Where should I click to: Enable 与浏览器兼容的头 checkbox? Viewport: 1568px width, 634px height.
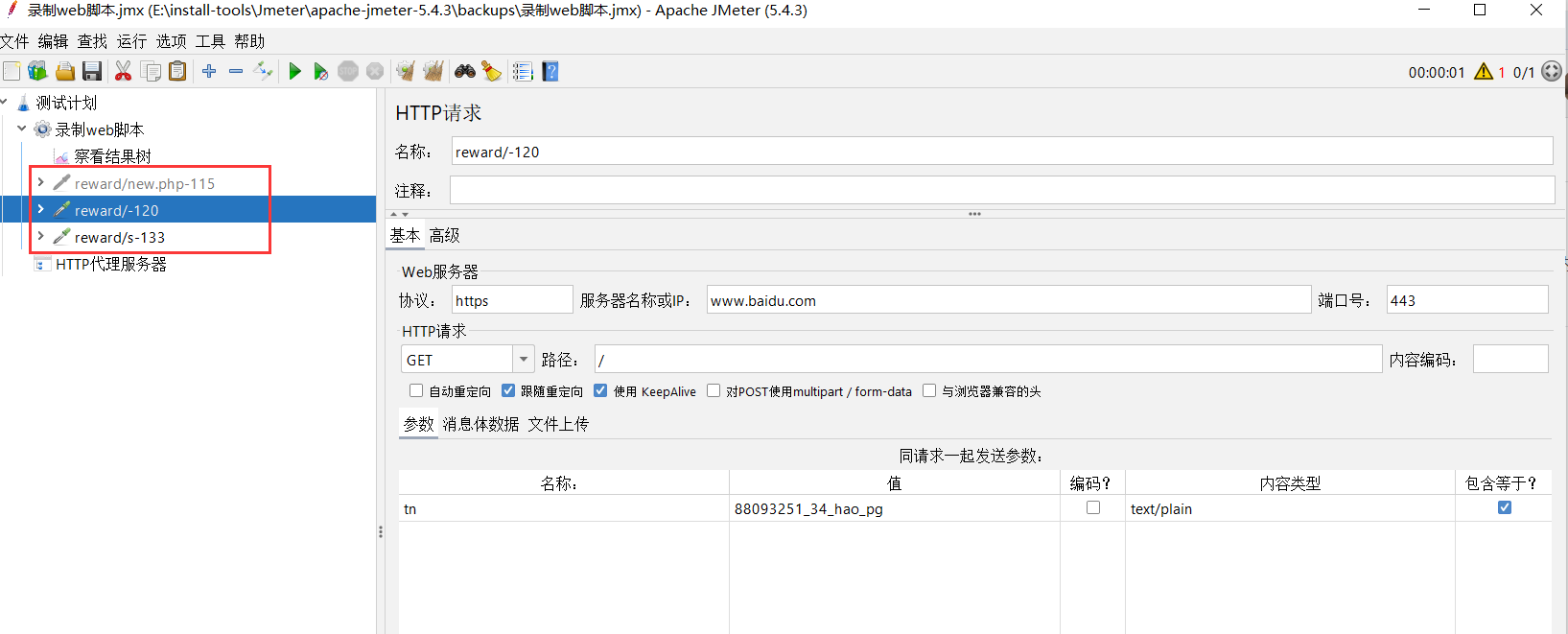[x=929, y=390]
